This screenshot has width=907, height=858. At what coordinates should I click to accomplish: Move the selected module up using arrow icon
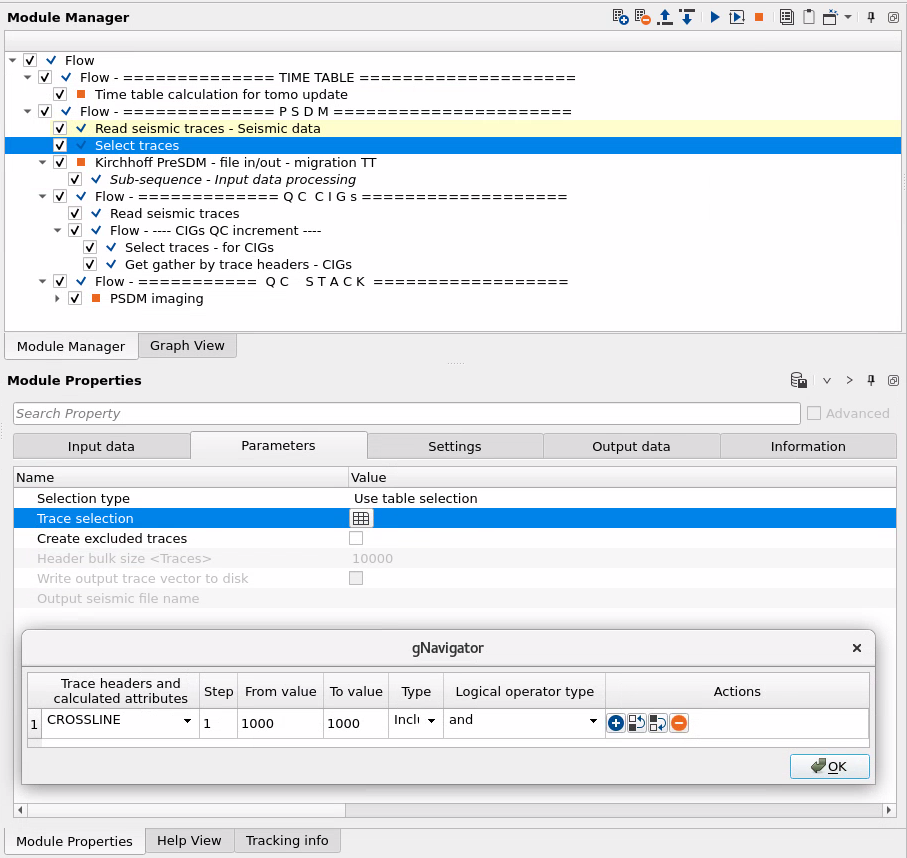point(664,15)
